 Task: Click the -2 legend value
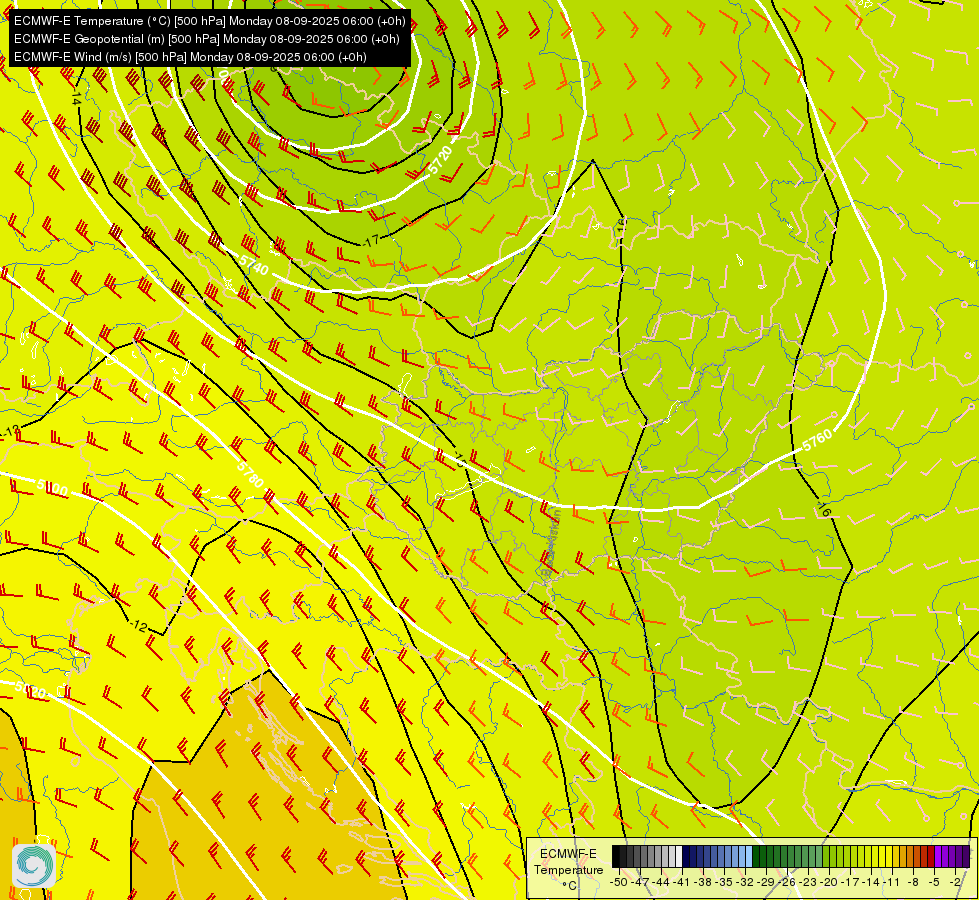956,882
